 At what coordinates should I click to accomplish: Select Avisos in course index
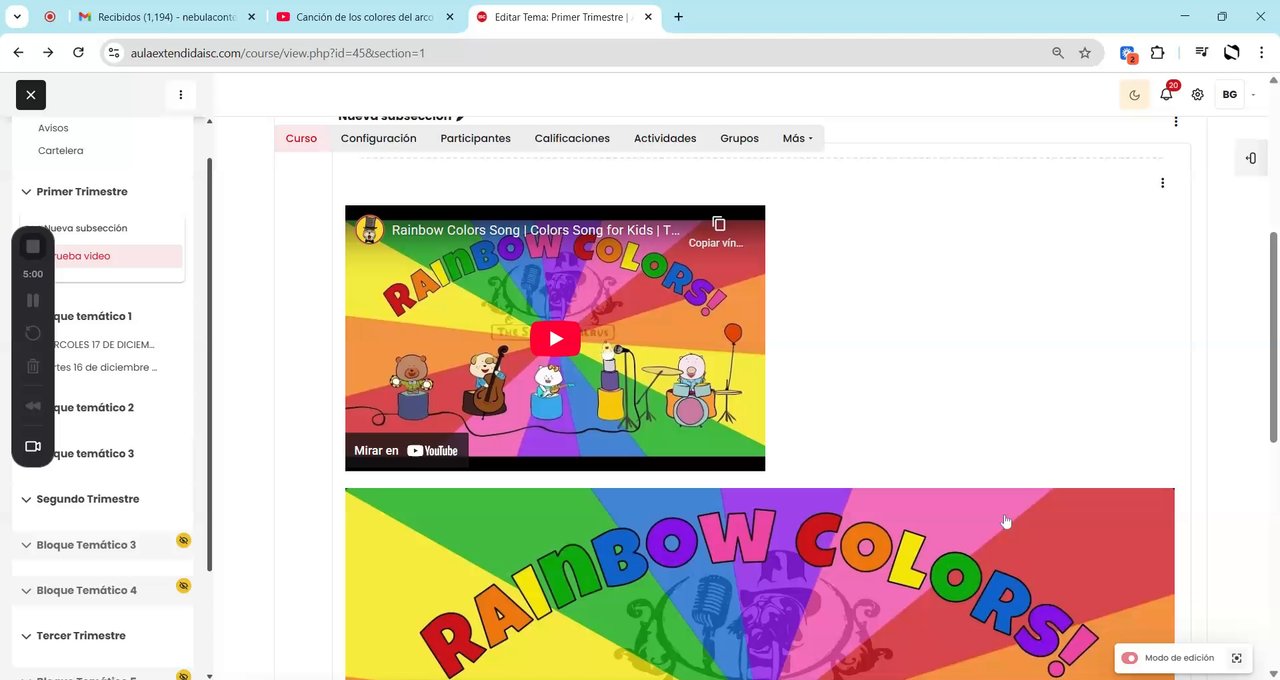(x=53, y=128)
